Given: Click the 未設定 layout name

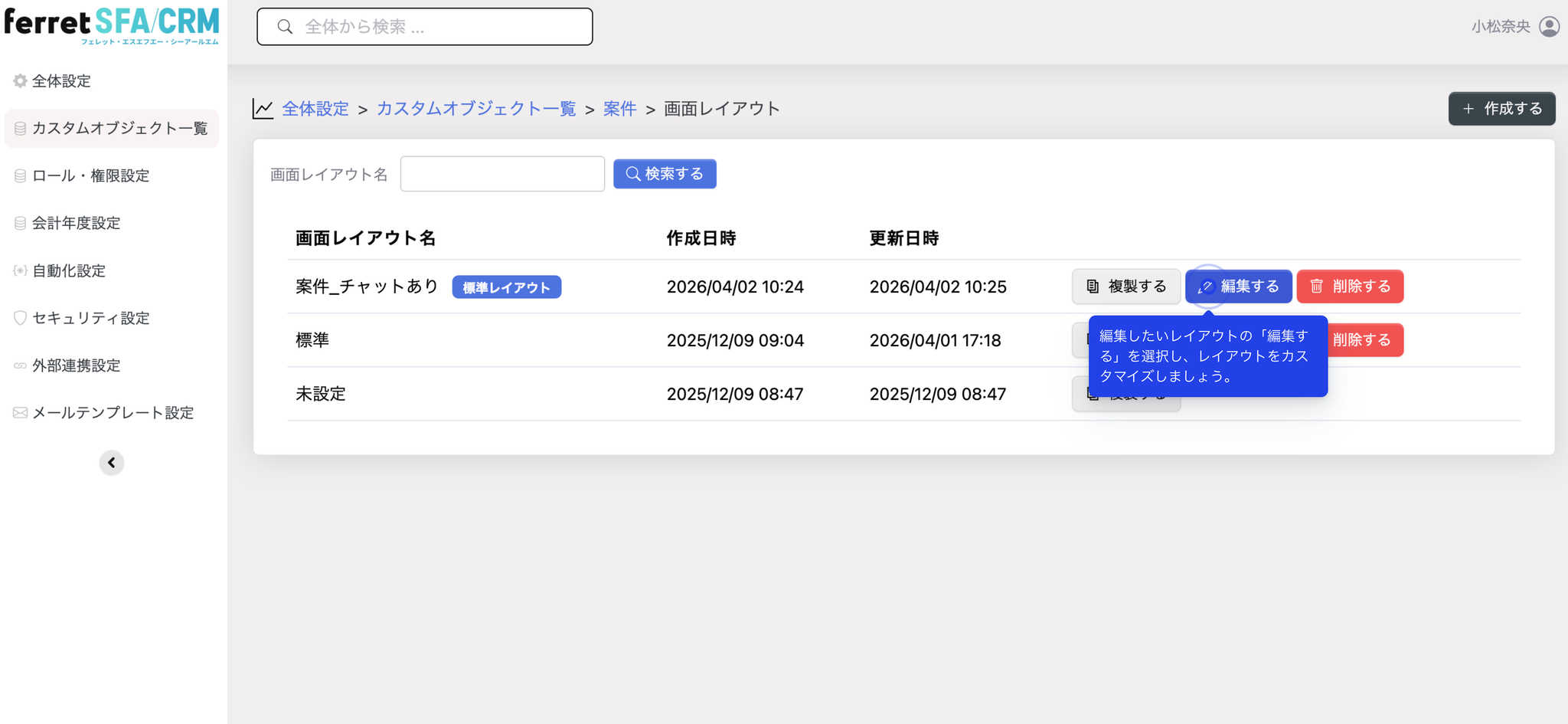Looking at the screenshot, I should point(321,394).
